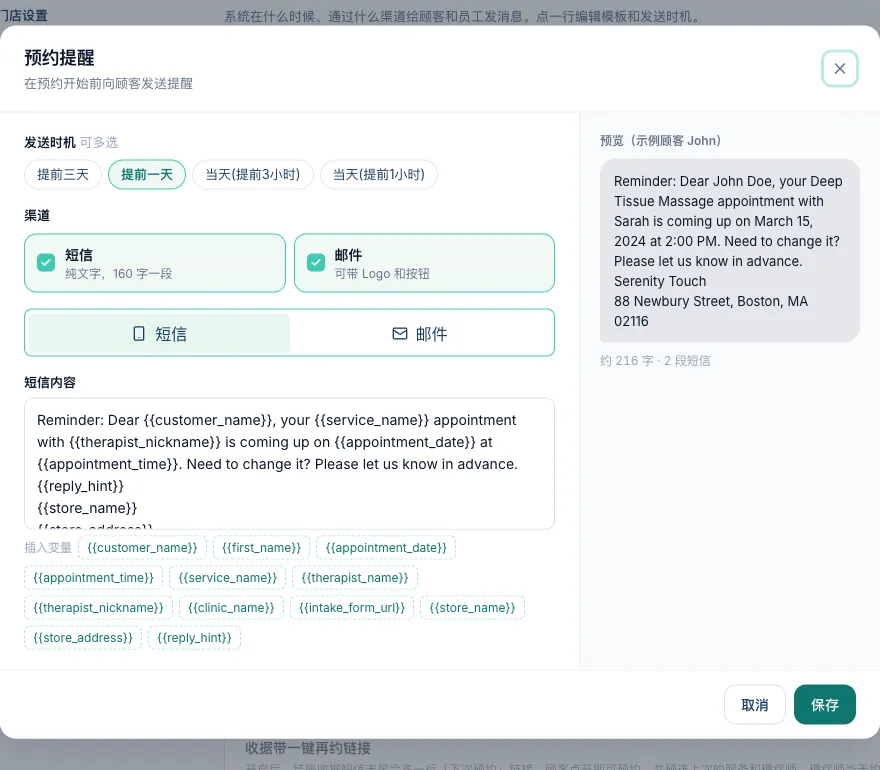This screenshot has height=770, width=880.
Task: Insert the {{store_name}} variable chip
Action: coord(472,608)
